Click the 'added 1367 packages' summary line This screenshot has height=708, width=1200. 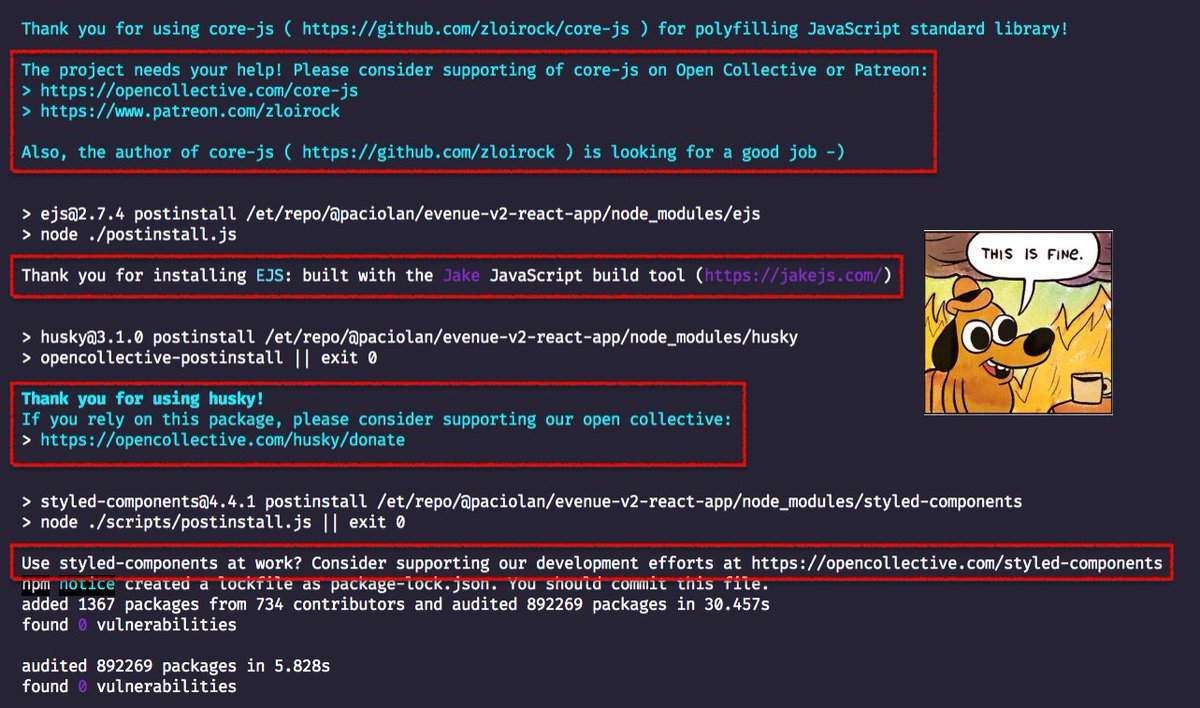(395, 604)
